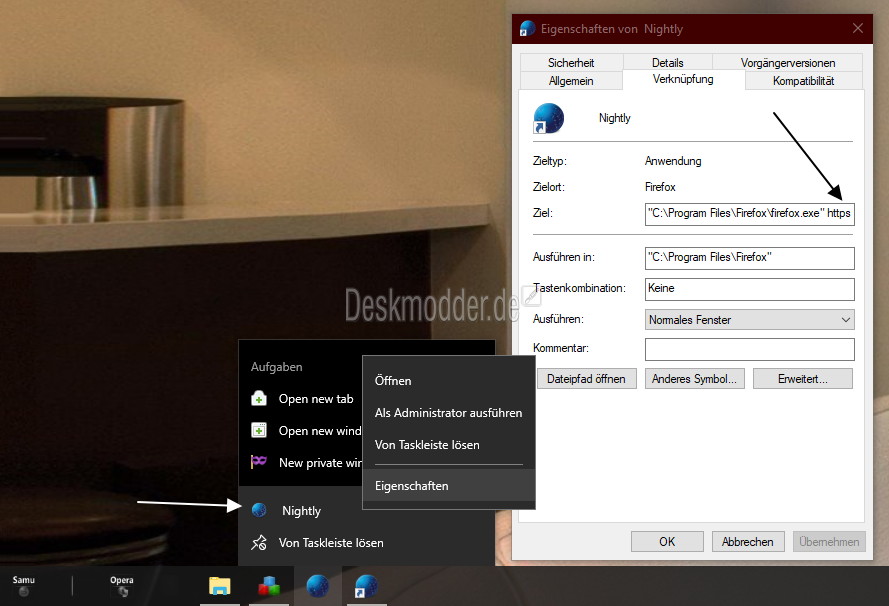Viewport: 889px width, 606px height.
Task: Click the Open new window jump list icon
Action: (259, 430)
